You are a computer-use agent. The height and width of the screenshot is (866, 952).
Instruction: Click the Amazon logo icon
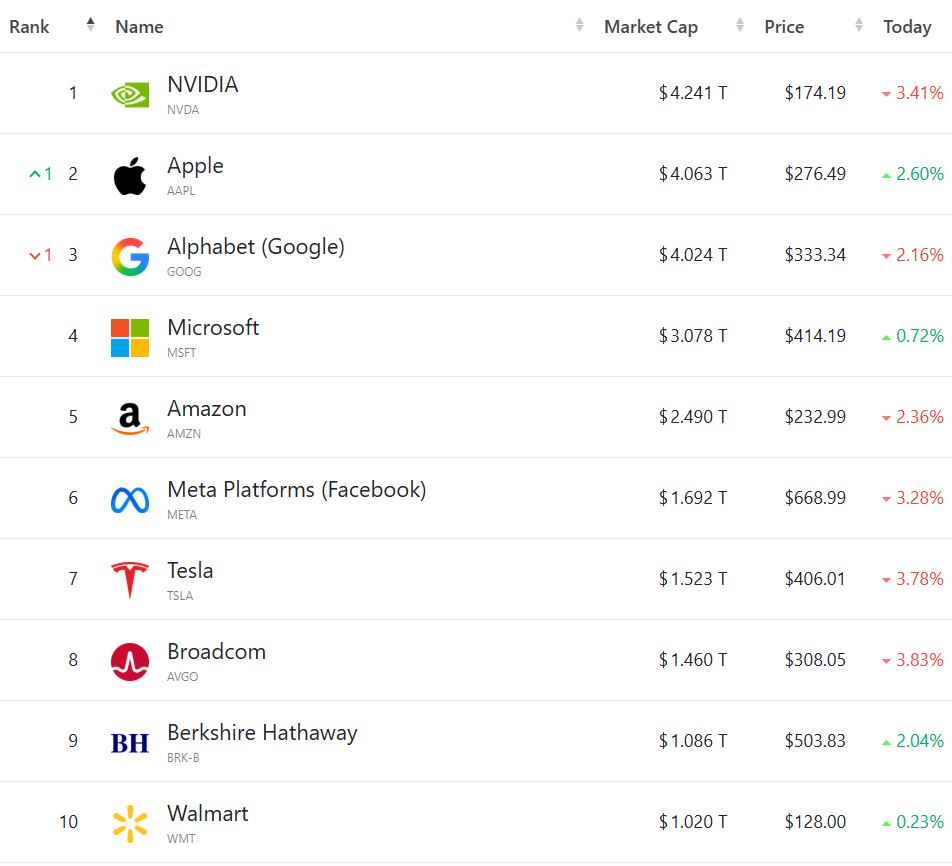pyautogui.click(x=130, y=418)
